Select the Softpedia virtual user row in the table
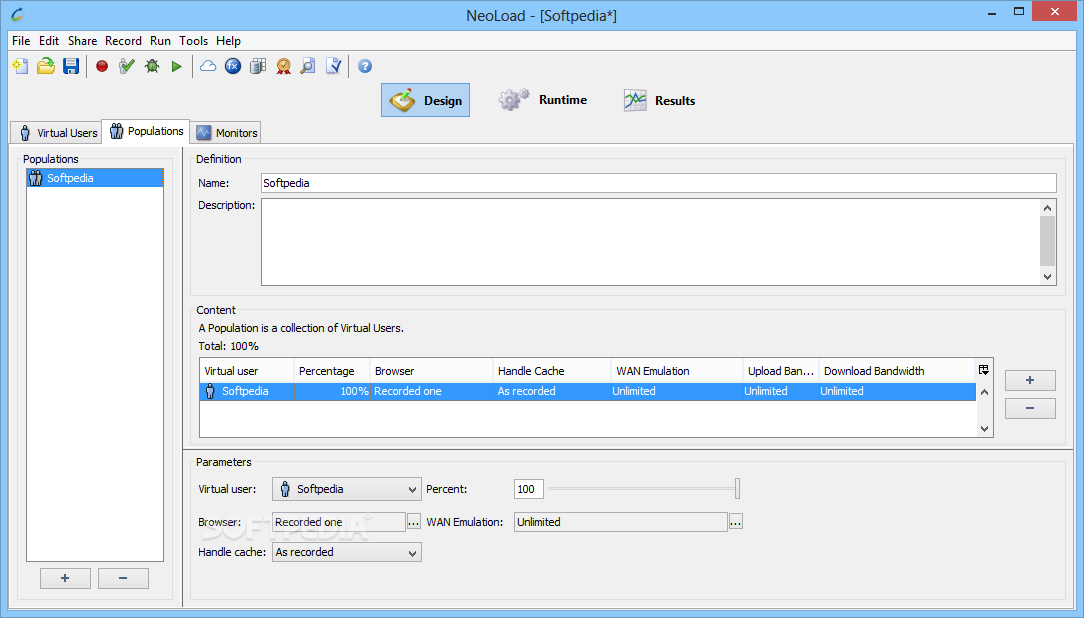1084x618 pixels. (x=588, y=391)
